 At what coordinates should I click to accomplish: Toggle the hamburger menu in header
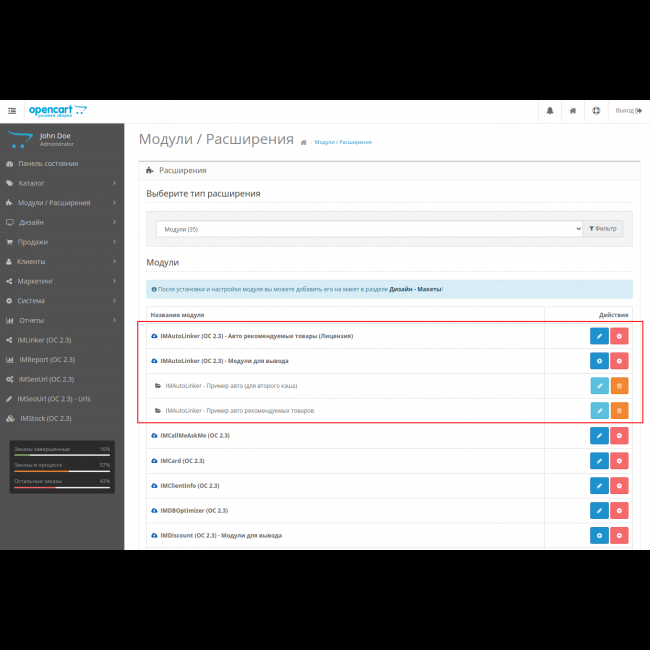coord(12,111)
